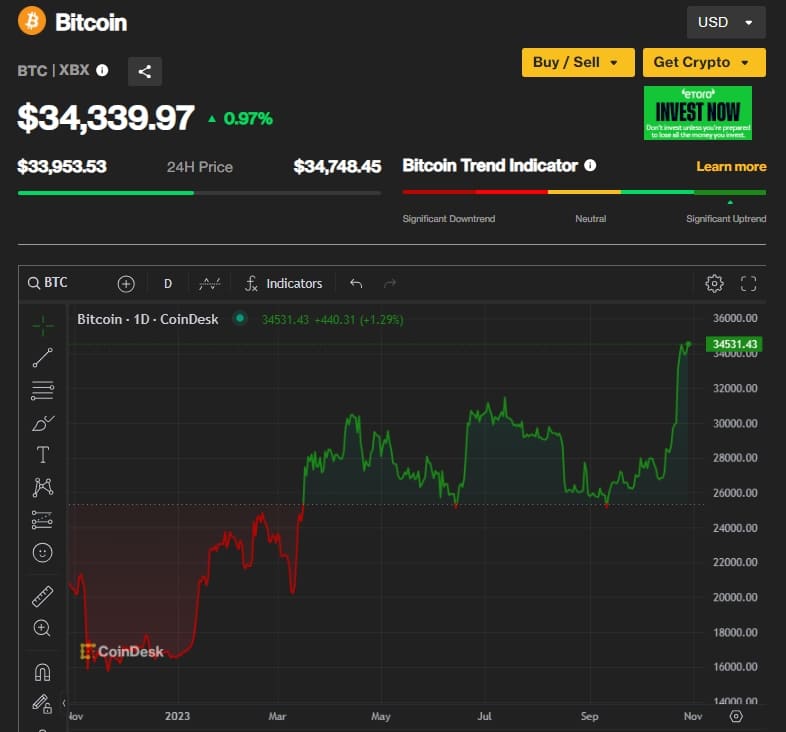Click the eToro Invest Now ad
This screenshot has width=786, height=732.
(697, 113)
